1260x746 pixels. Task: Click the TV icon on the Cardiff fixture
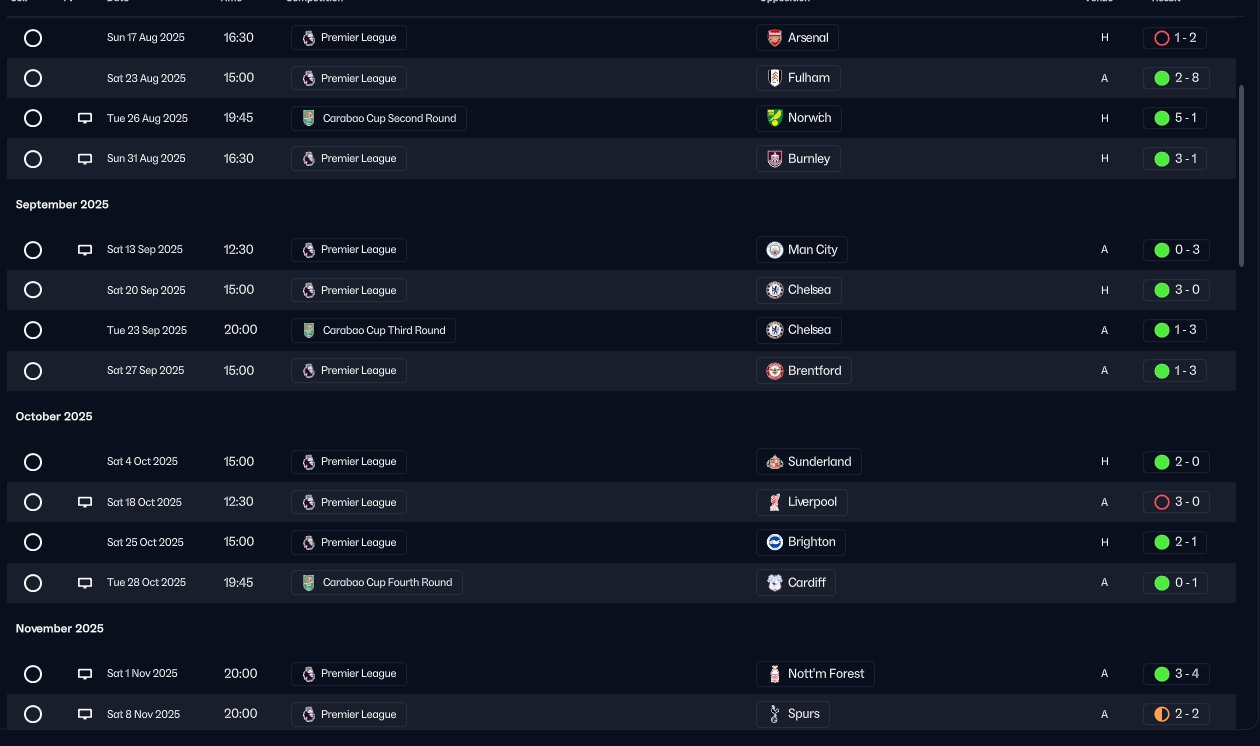85,583
